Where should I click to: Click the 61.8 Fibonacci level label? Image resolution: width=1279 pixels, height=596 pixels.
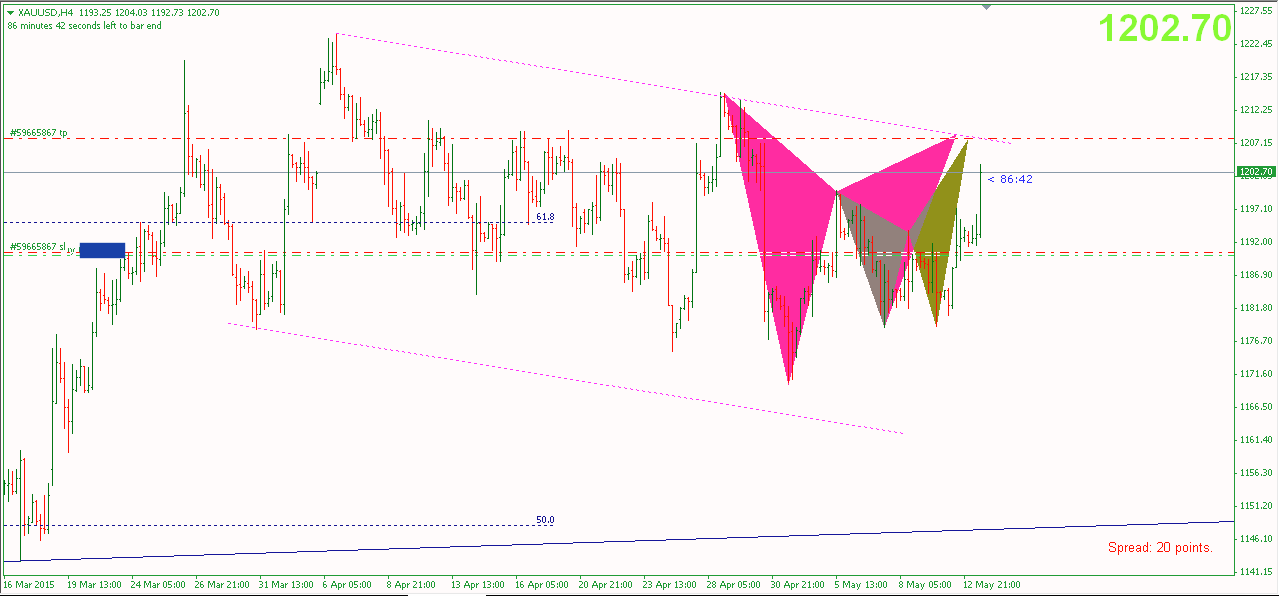pyautogui.click(x=545, y=217)
